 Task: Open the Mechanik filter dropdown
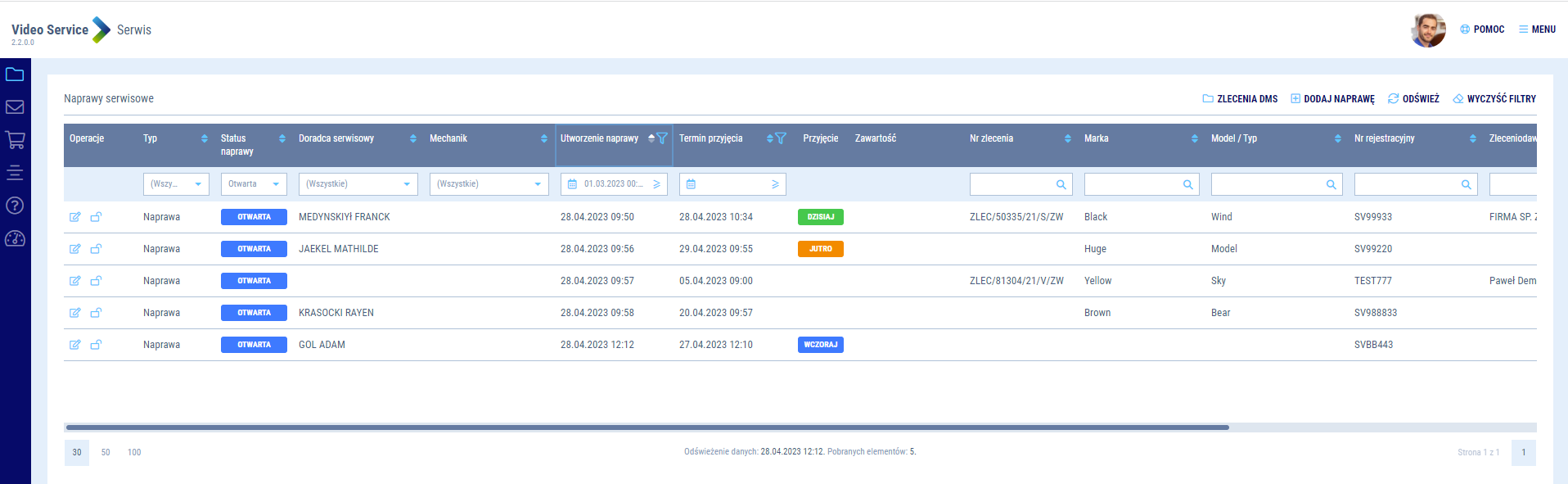coord(489,184)
